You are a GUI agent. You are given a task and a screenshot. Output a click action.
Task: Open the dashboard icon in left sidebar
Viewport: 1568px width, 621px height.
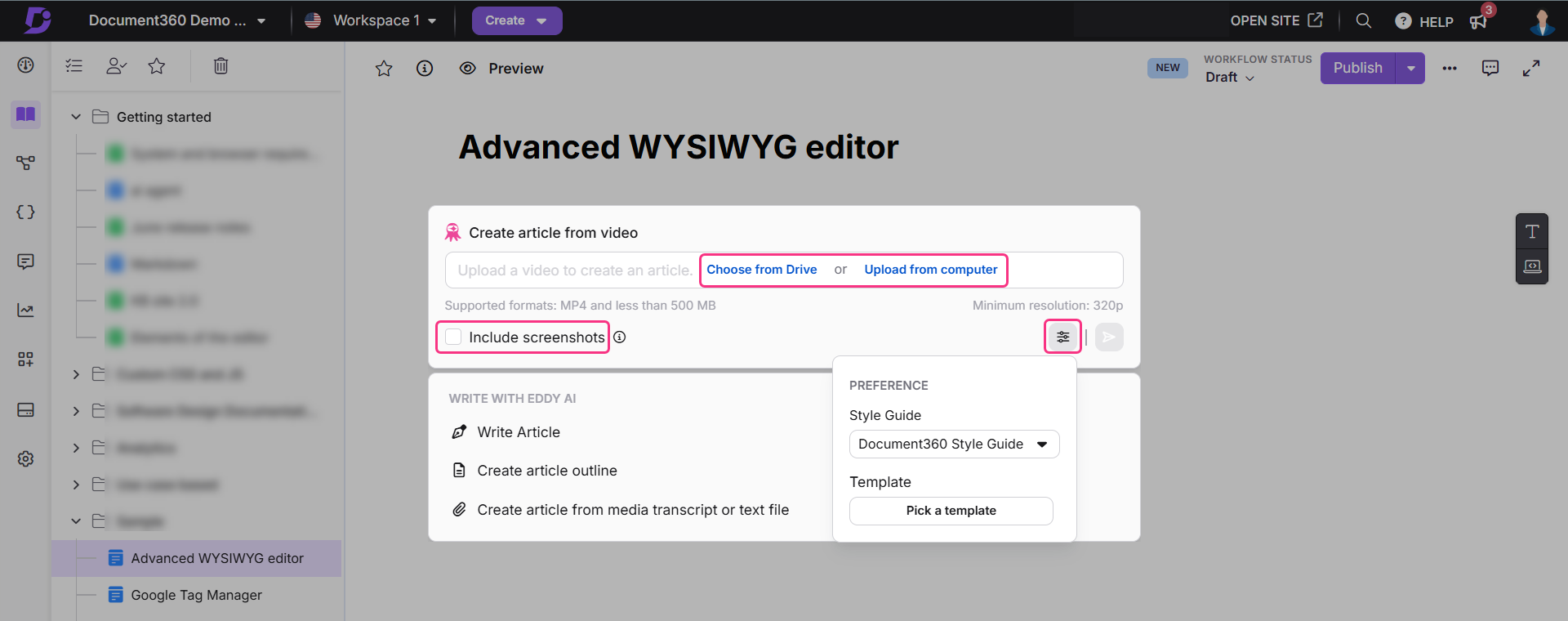(x=26, y=65)
